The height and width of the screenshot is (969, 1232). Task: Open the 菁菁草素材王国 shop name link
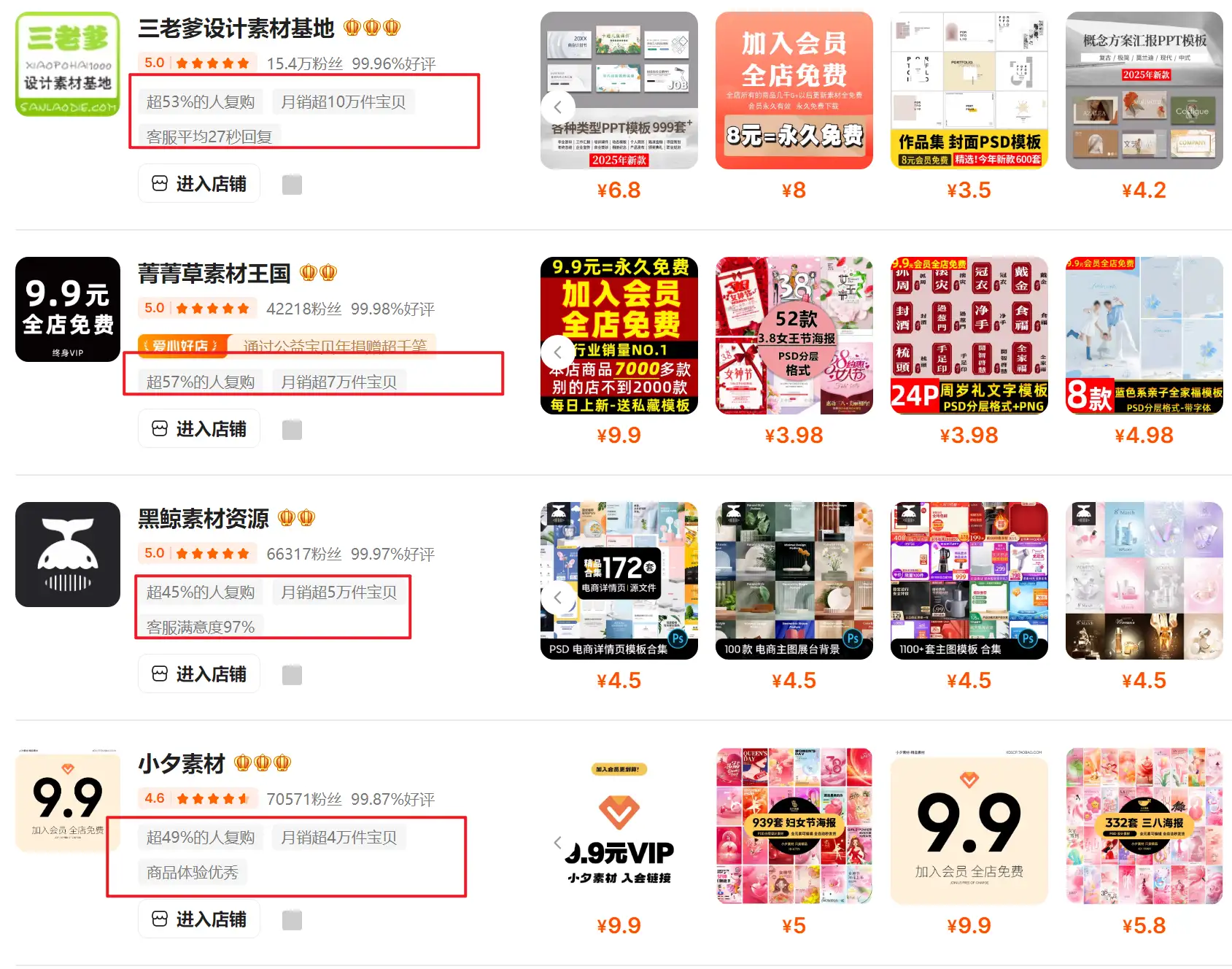[x=214, y=274]
